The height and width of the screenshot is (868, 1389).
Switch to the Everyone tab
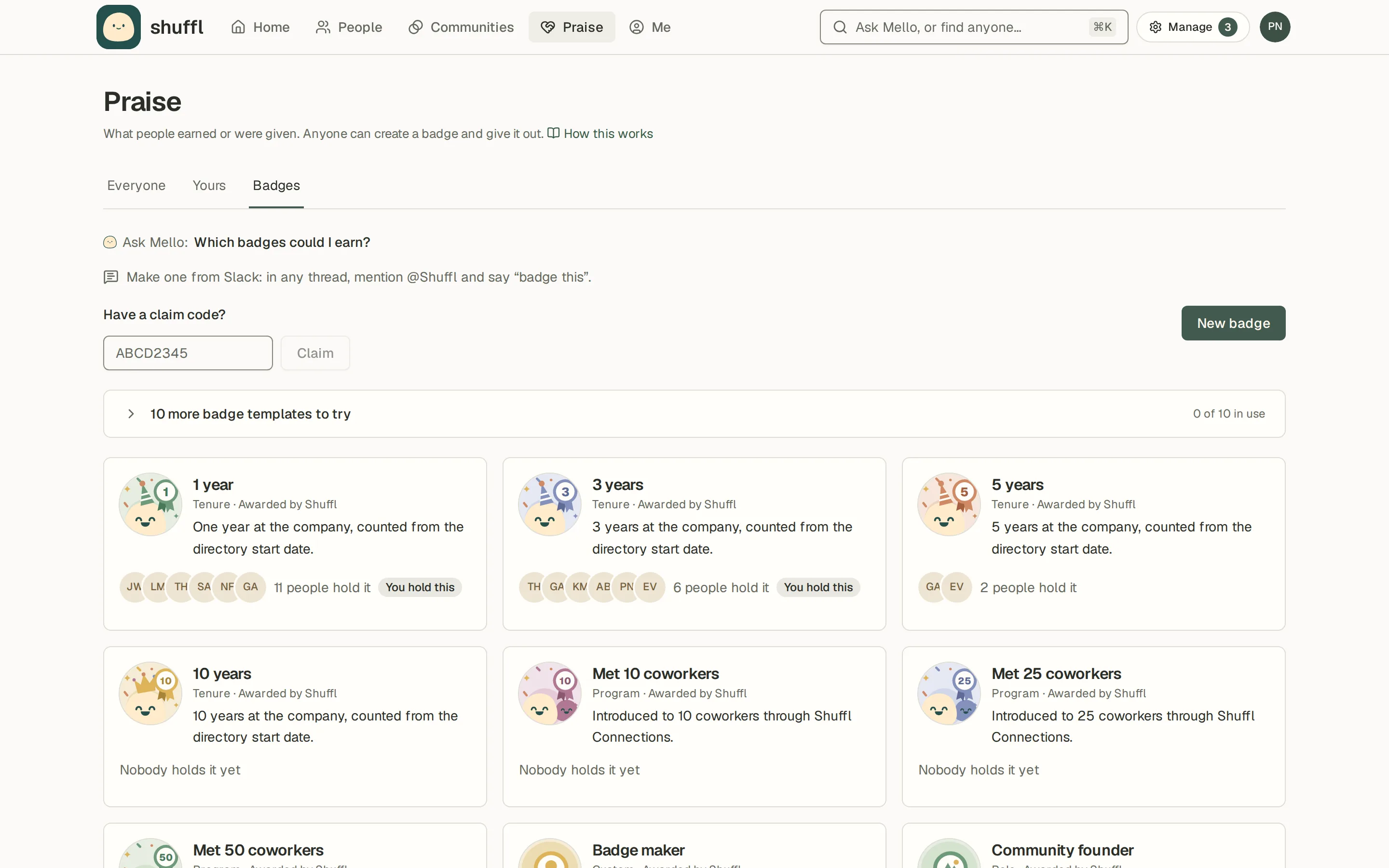[136, 186]
